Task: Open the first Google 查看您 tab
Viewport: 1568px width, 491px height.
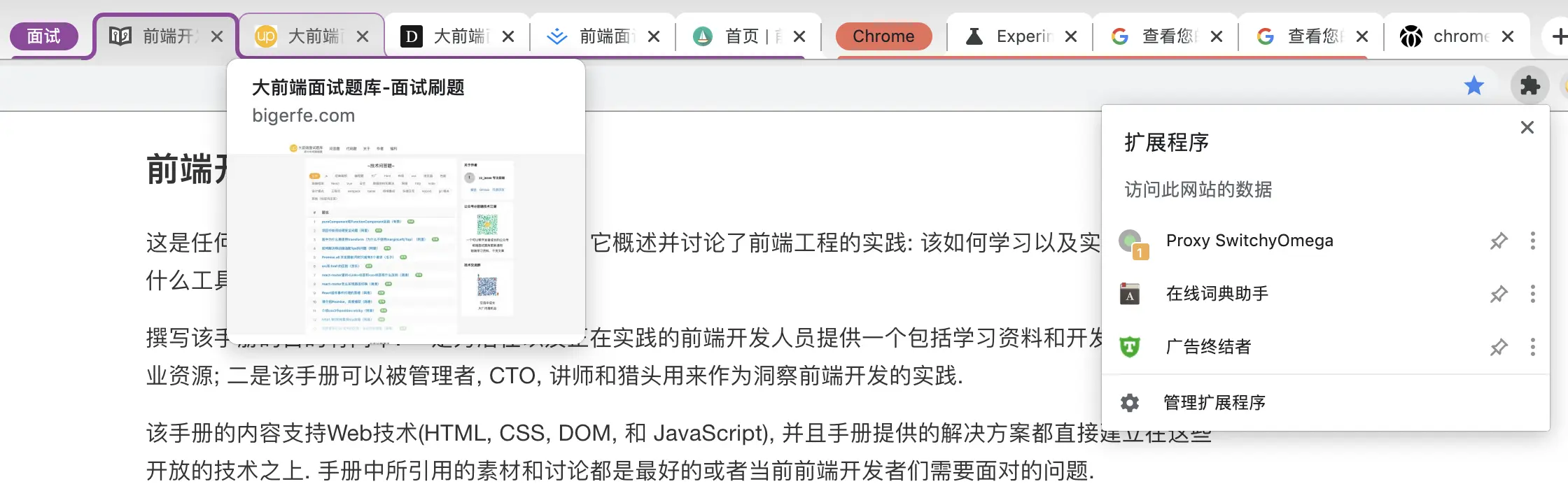Action: tap(1165, 36)
